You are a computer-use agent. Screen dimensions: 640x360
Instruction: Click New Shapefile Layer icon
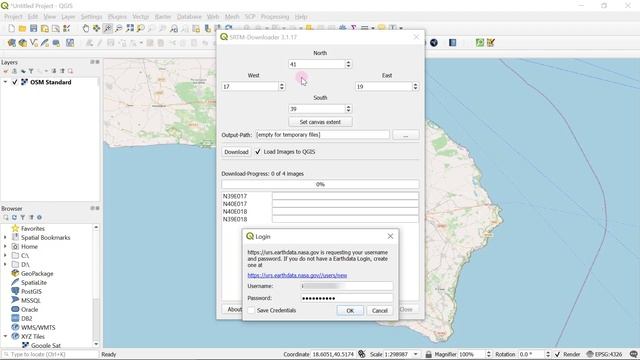point(34,43)
